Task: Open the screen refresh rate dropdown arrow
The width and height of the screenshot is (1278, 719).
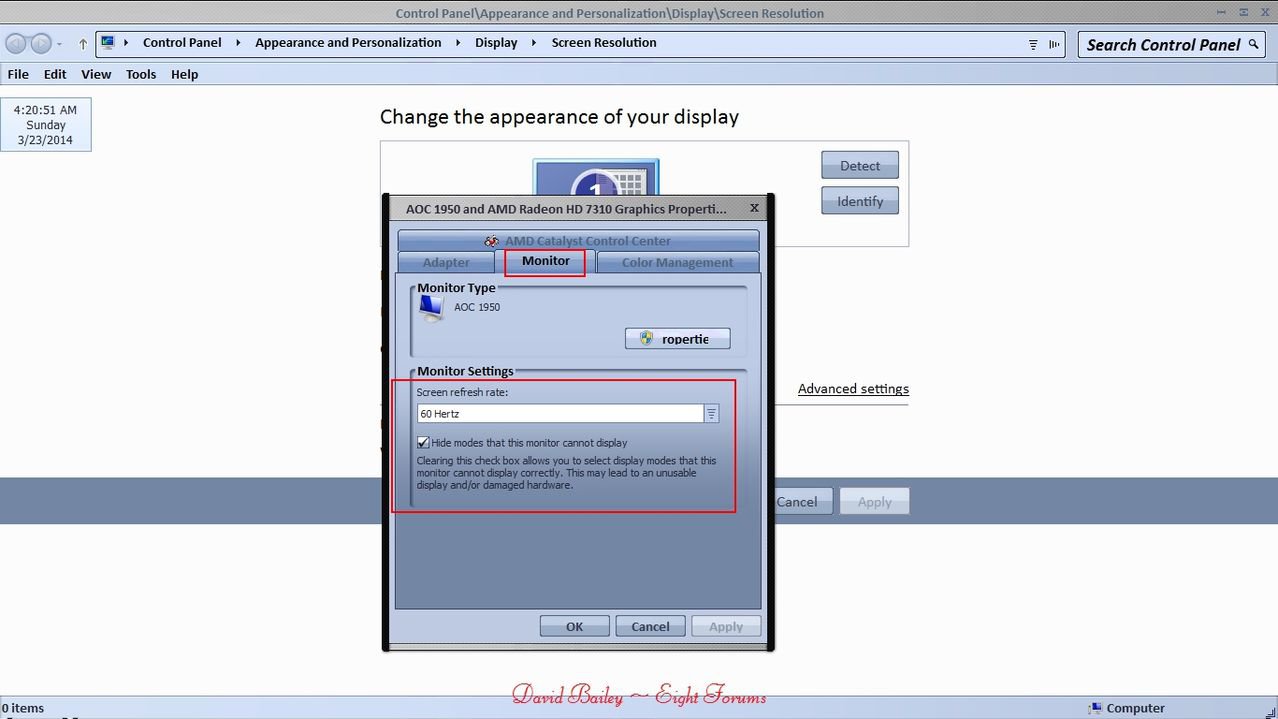Action: (x=712, y=414)
